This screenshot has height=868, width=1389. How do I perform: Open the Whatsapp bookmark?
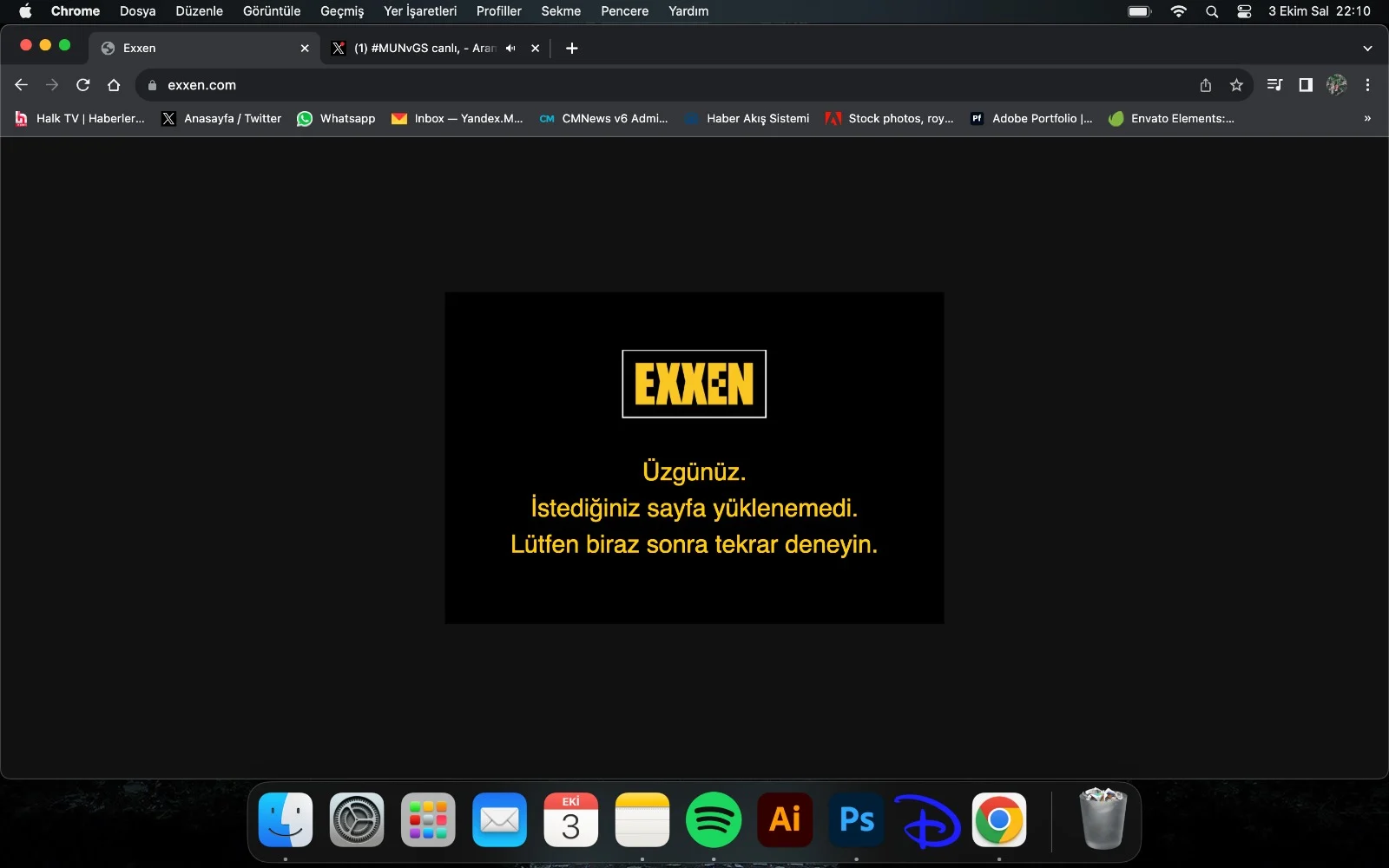(x=336, y=119)
